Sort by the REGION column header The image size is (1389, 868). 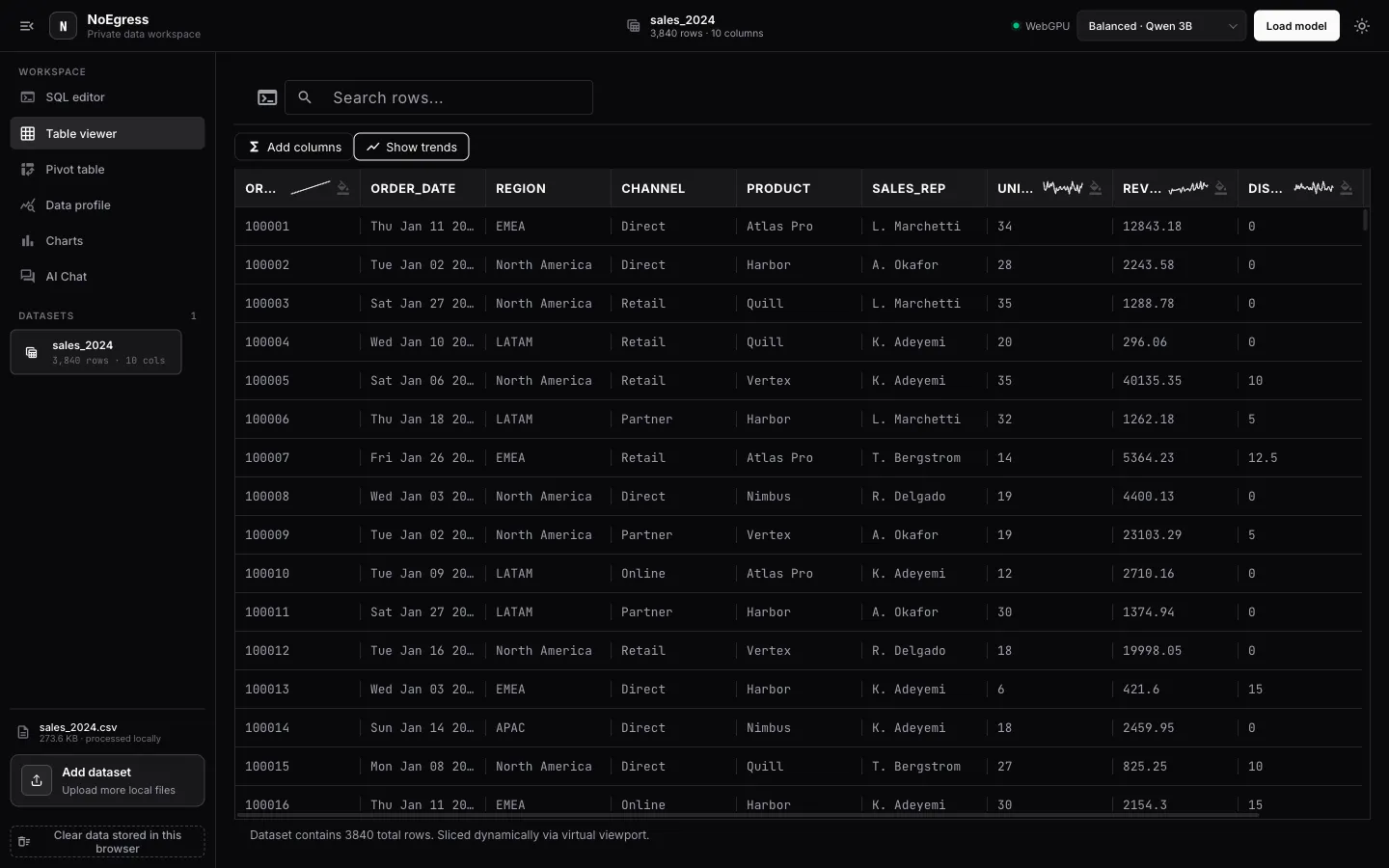tap(548, 188)
